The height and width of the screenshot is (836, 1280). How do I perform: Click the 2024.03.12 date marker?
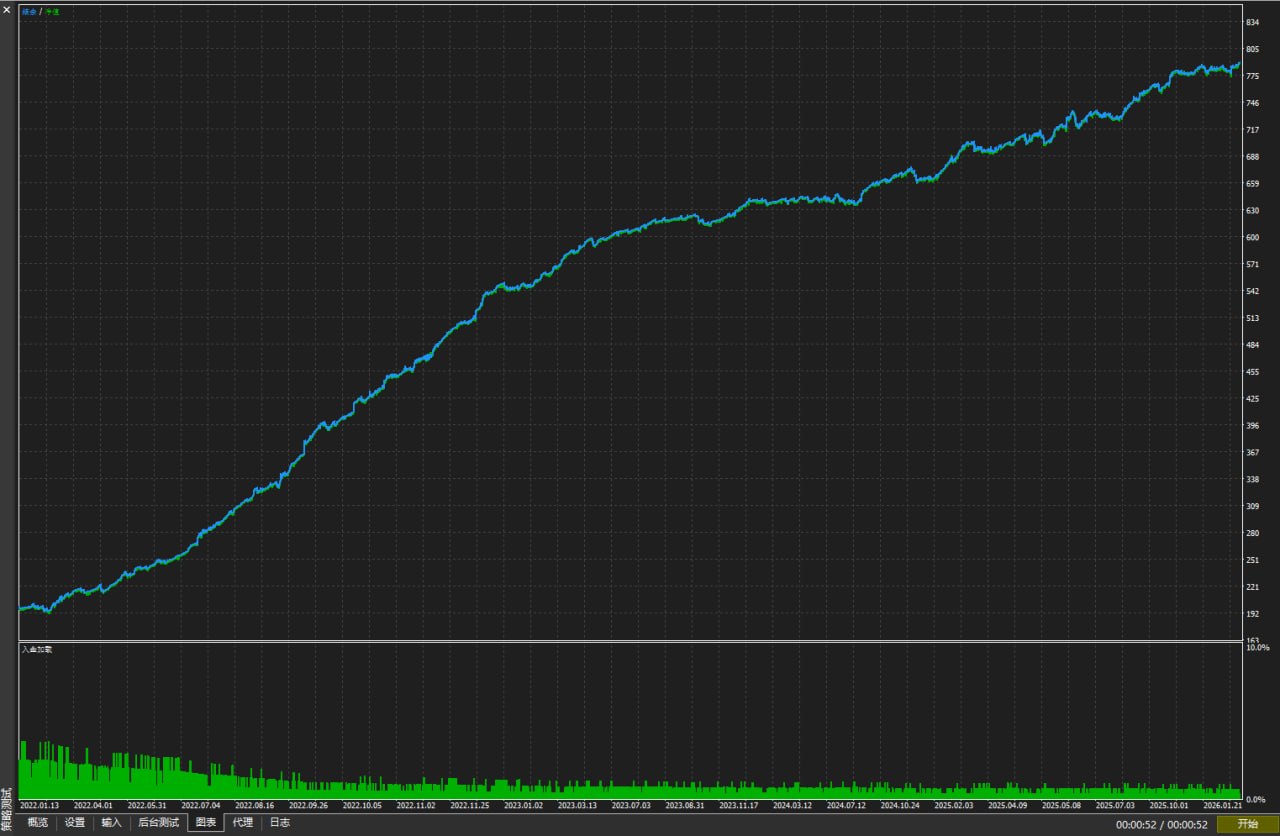(792, 805)
